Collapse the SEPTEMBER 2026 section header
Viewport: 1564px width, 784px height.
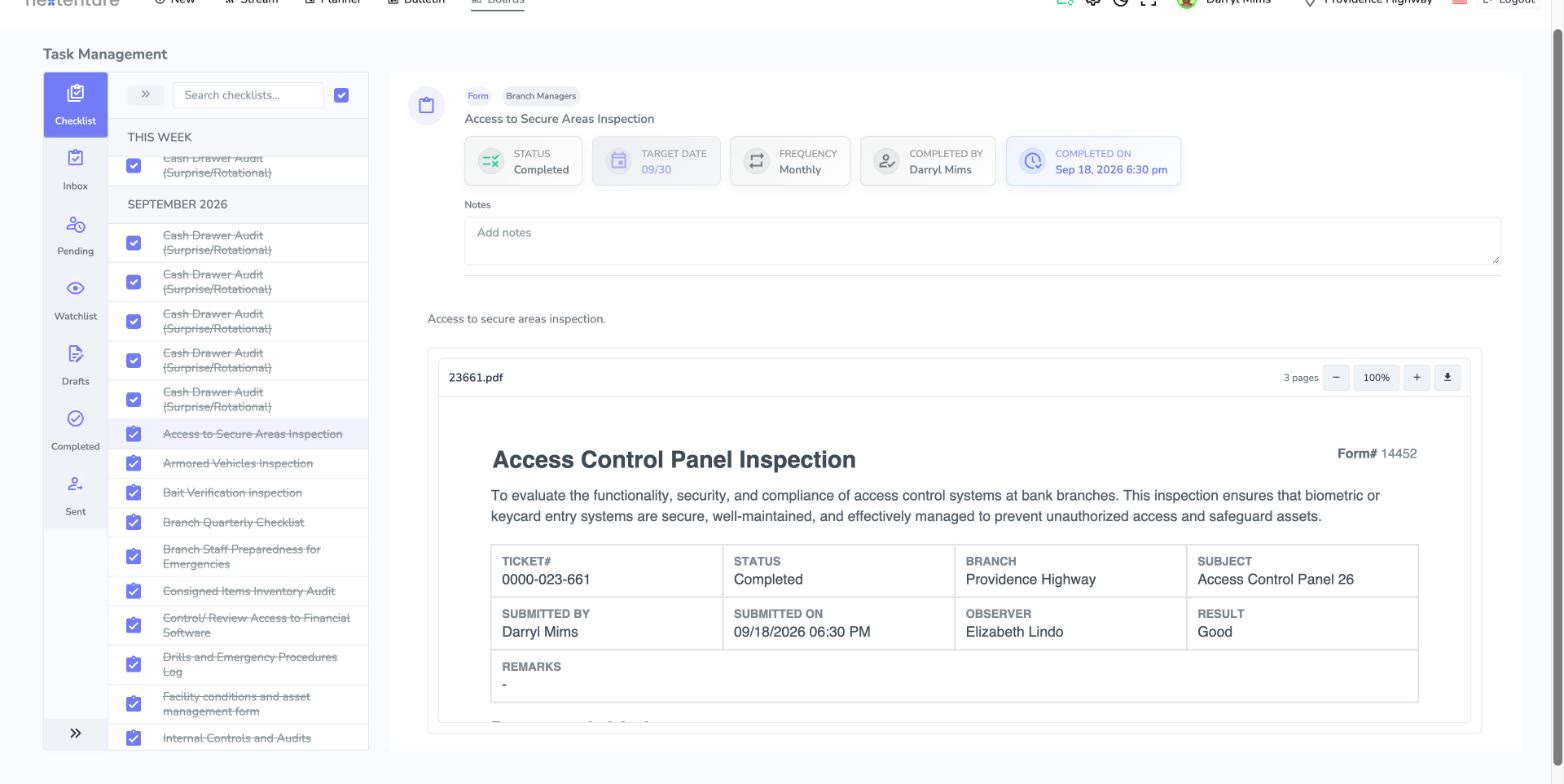[238, 204]
